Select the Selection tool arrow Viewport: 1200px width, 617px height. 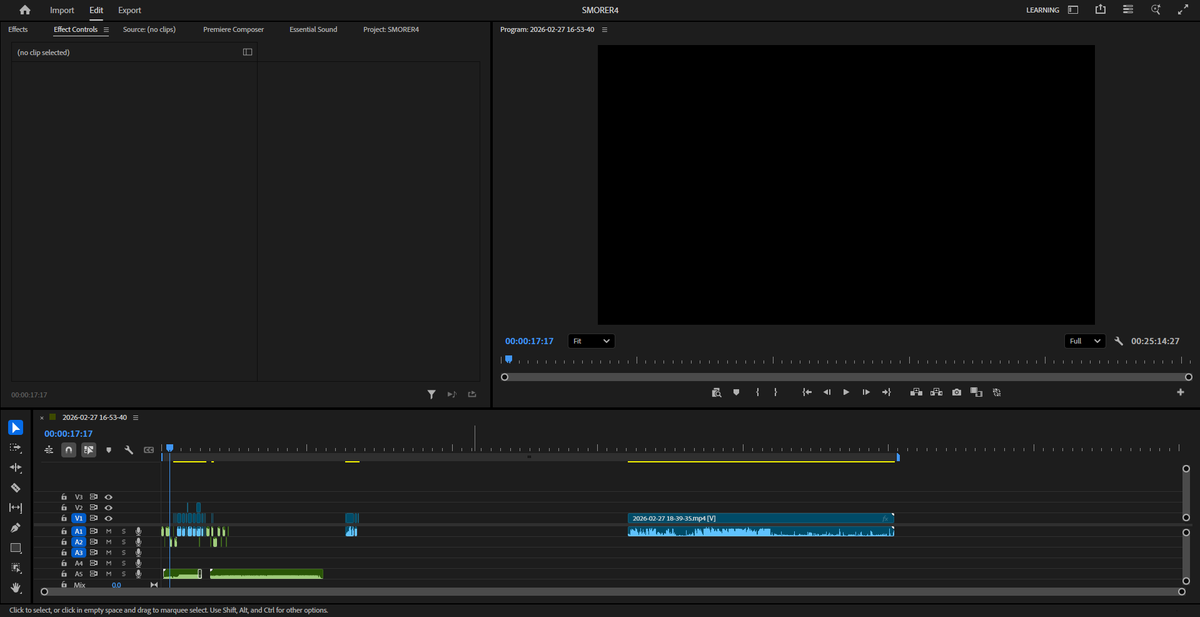click(15, 428)
